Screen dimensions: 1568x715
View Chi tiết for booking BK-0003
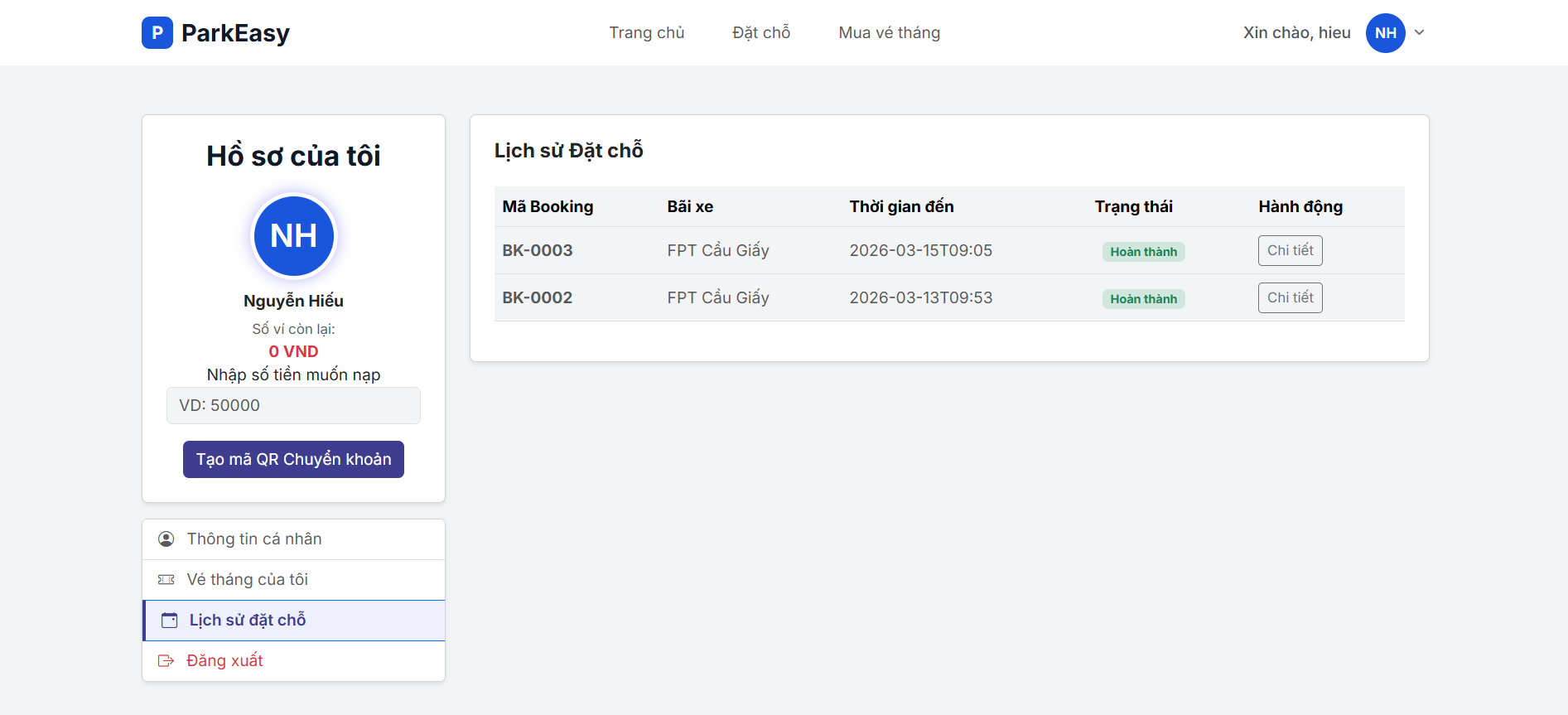pos(1290,250)
